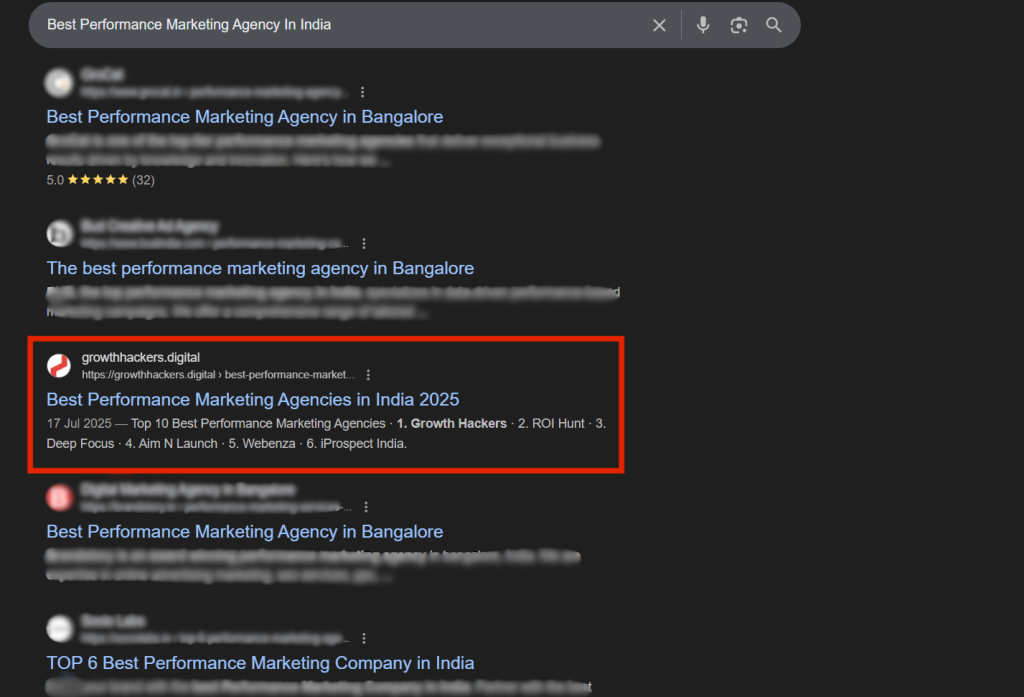Click the growthhackers.digital red favicon
Screen dimensions: 1024x697
(x=59, y=366)
